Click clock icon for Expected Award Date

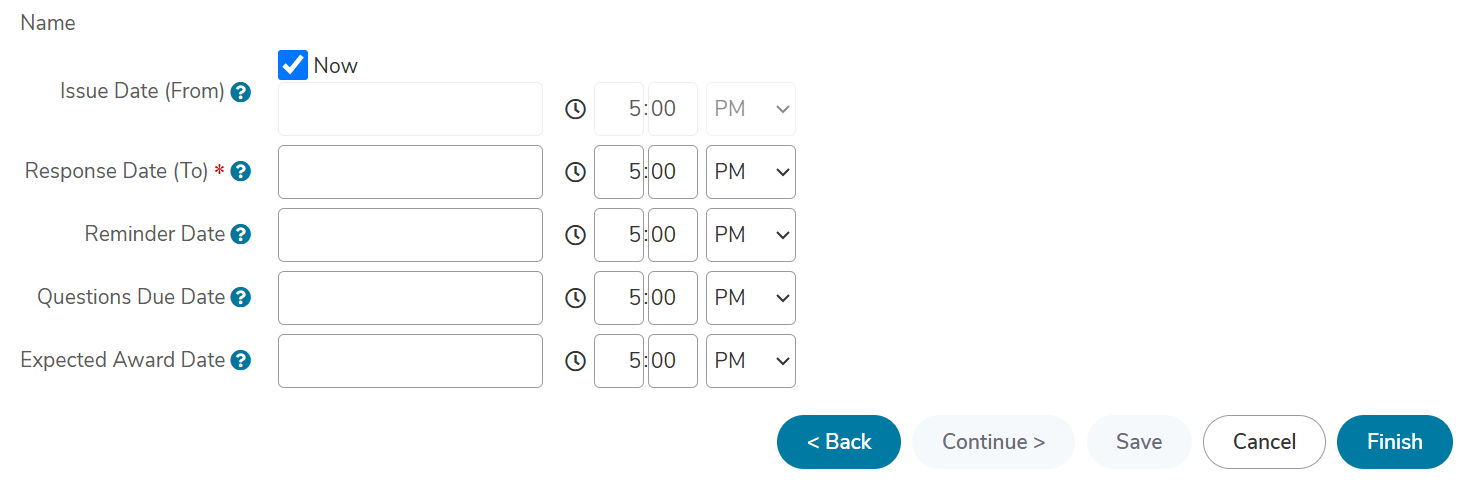[575, 361]
